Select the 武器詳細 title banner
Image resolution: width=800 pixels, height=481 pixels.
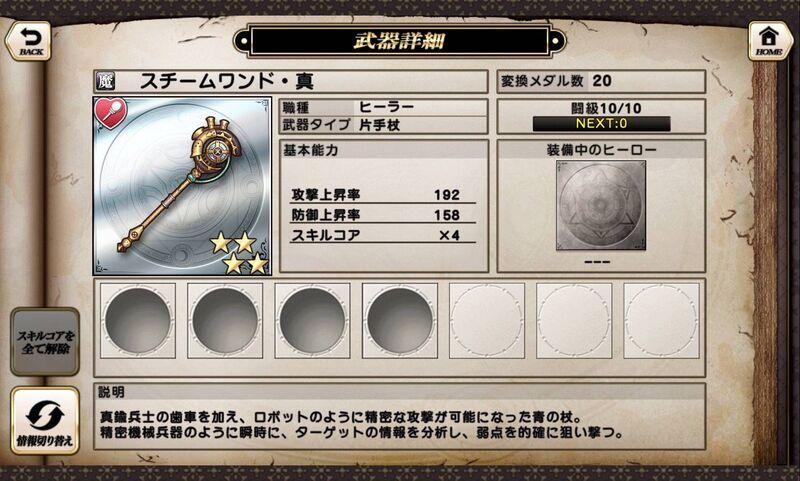click(x=399, y=41)
